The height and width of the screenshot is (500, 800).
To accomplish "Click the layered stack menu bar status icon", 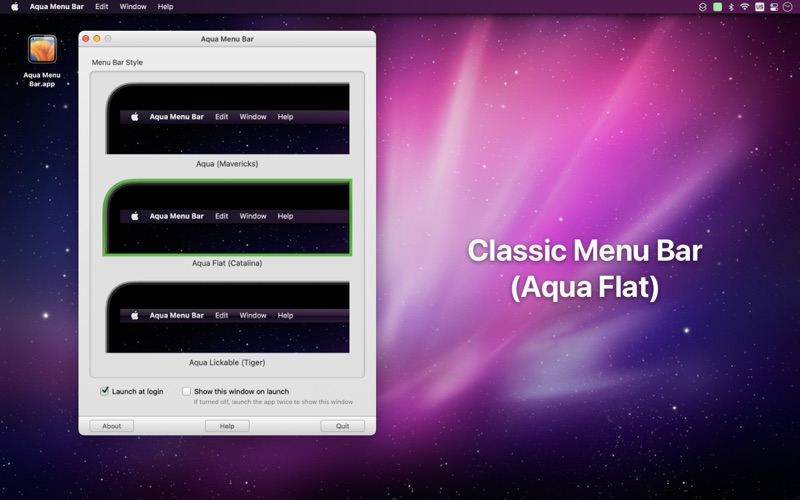I will point(703,7).
